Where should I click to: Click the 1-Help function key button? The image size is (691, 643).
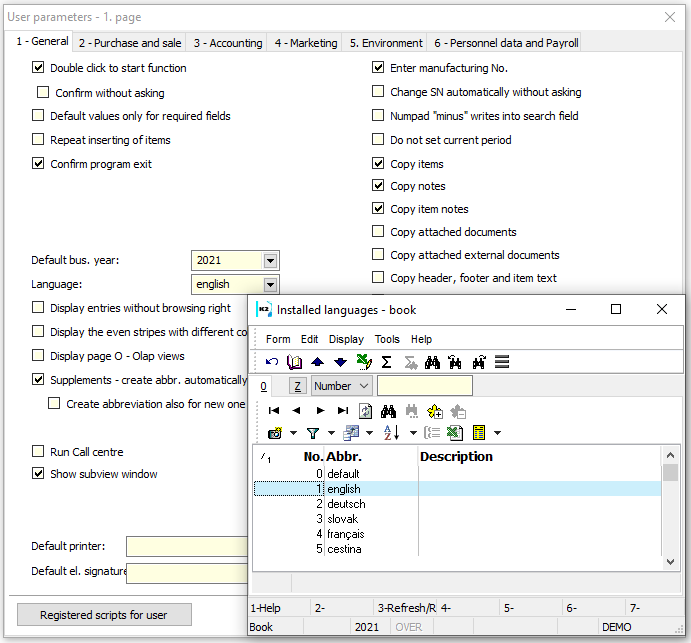pos(279,608)
